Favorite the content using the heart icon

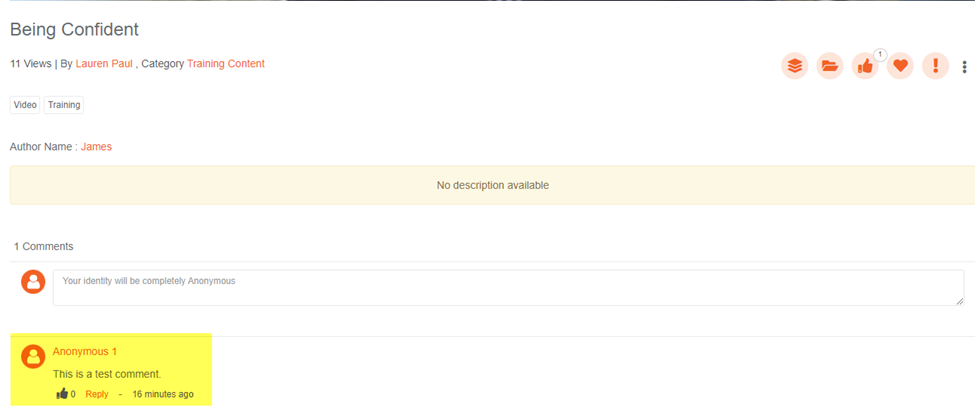click(x=900, y=66)
